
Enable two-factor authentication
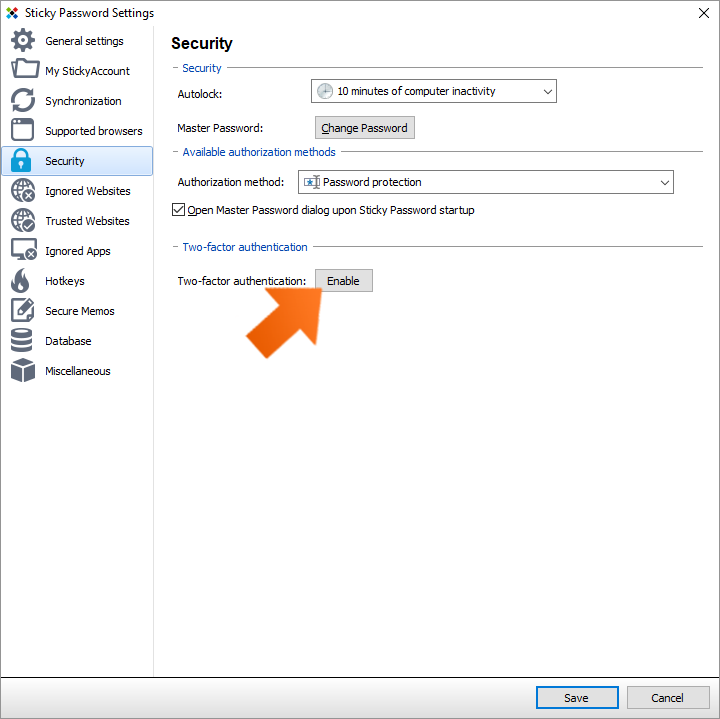pyautogui.click(x=343, y=281)
